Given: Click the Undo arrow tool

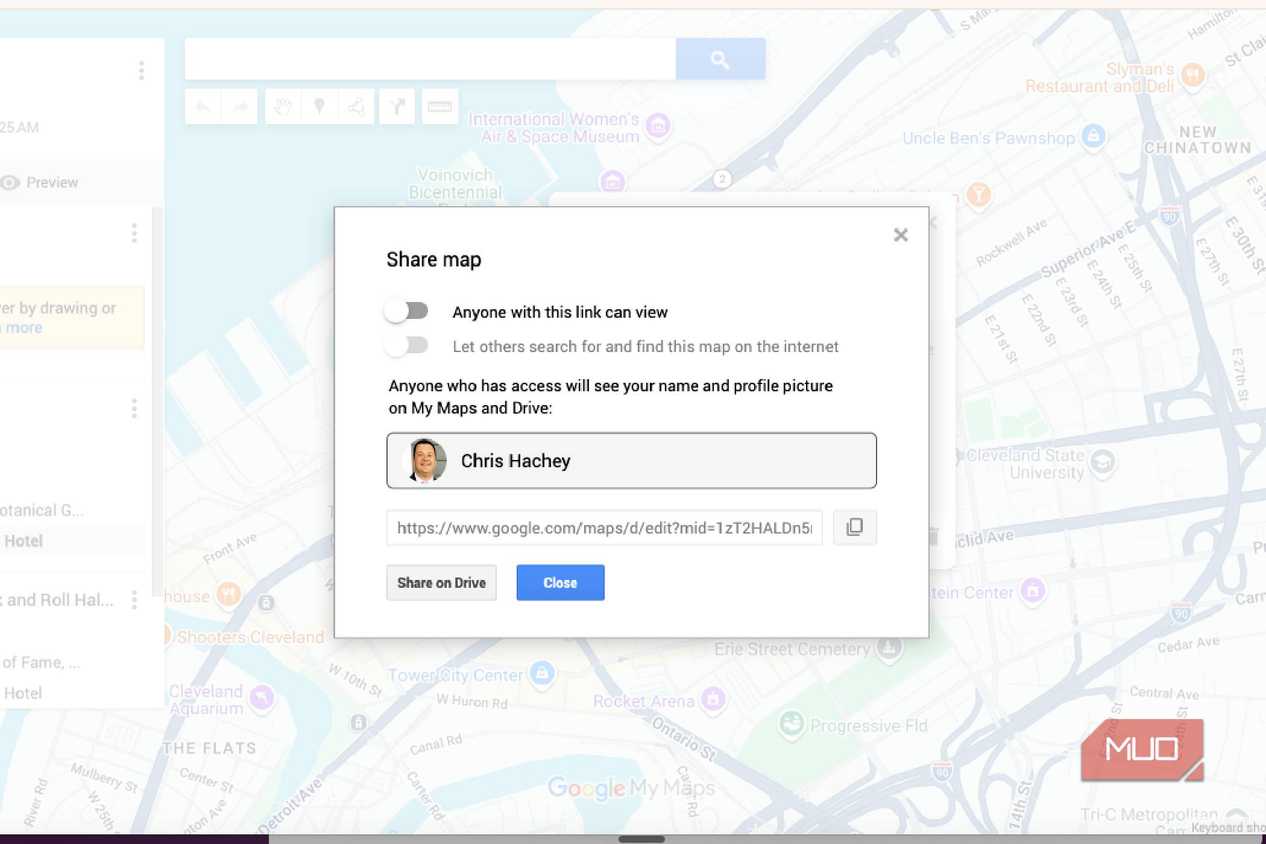Looking at the screenshot, I should tap(203, 107).
